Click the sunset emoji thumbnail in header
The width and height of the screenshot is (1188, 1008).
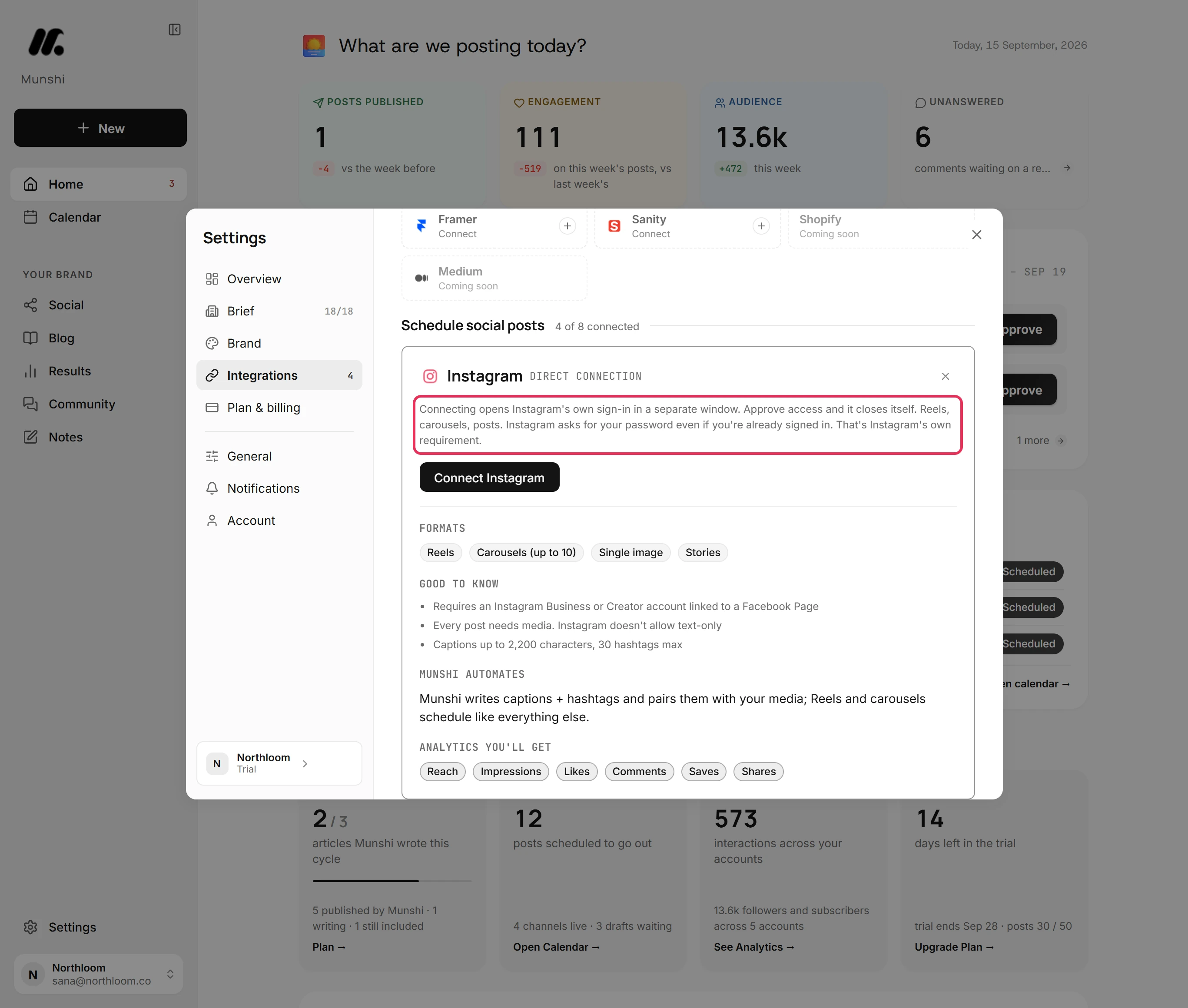(314, 46)
